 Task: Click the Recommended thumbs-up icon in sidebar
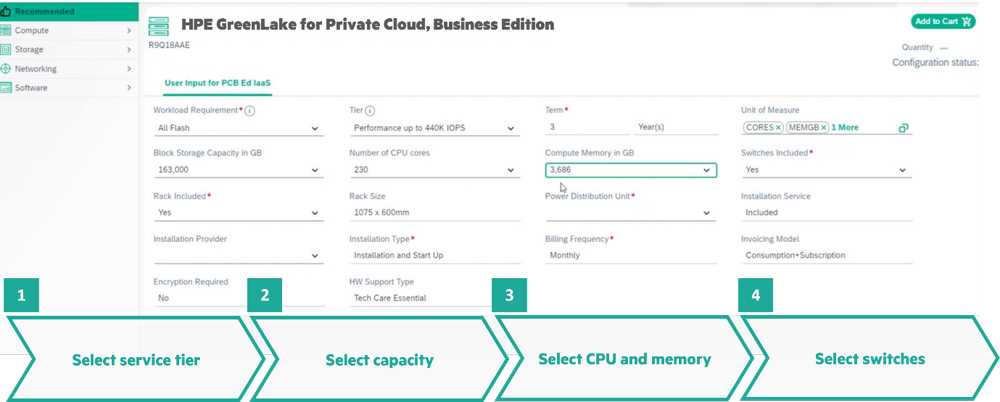click(5, 11)
